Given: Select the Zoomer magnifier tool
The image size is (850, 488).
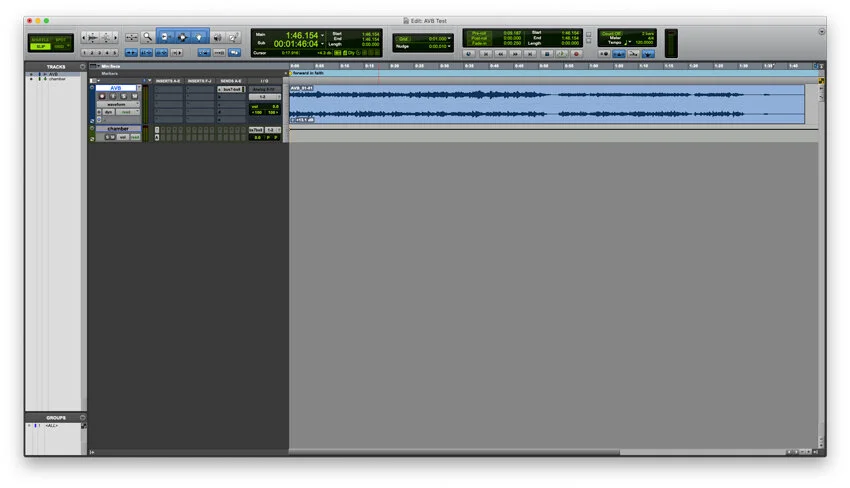Looking at the screenshot, I should (148, 37).
